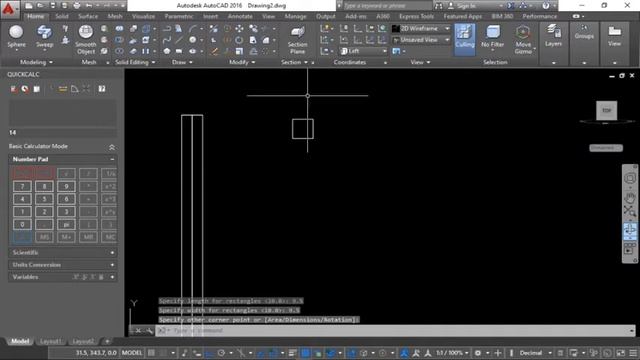Viewport: 640px width, 360px height.
Task: Expand the Solid Editing panel
Action: tap(135, 62)
